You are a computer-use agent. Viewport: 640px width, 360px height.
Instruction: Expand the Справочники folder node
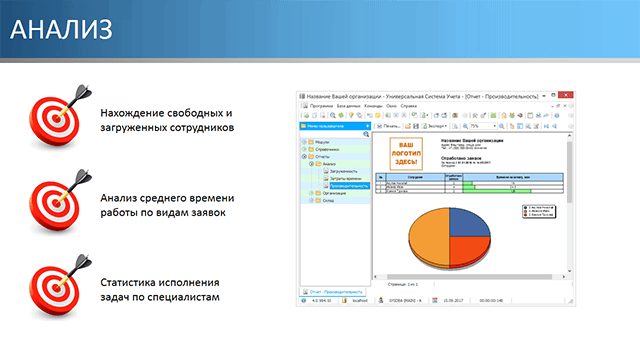(x=304, y=149)
